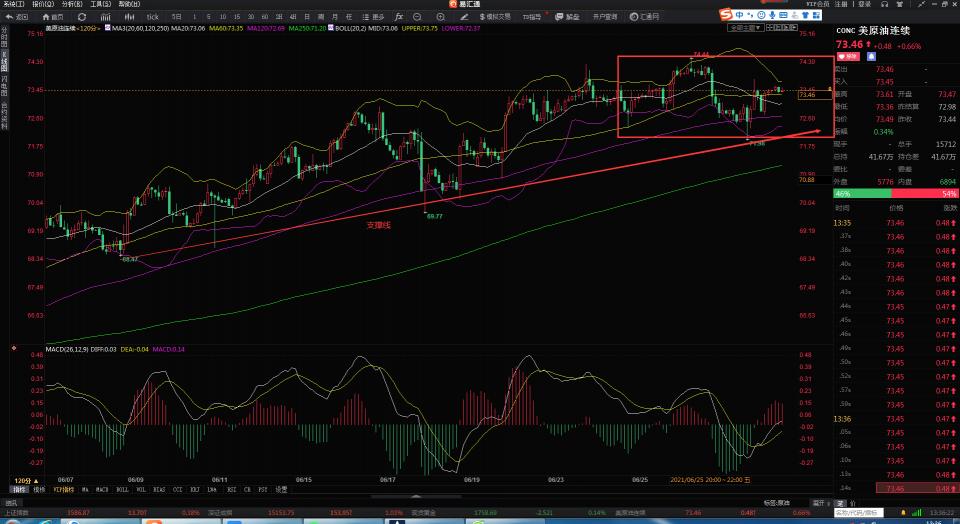Image resolution: width=960 pixels, height=524 pixels.
Task: Open the TD指导 toolbar item
Action: [x=531, y=17]
